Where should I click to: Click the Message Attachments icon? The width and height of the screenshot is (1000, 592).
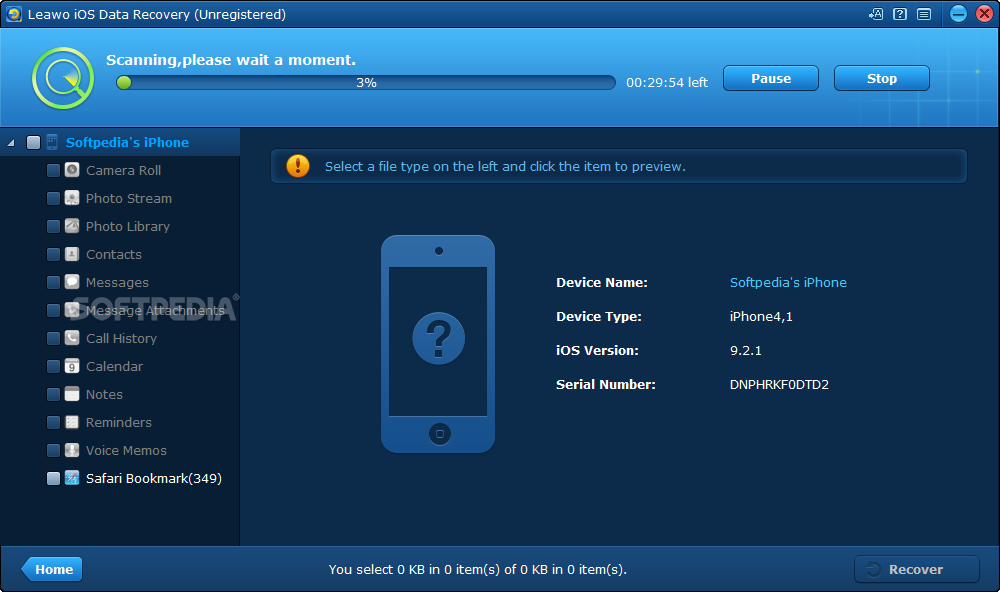tap(72, 310)
